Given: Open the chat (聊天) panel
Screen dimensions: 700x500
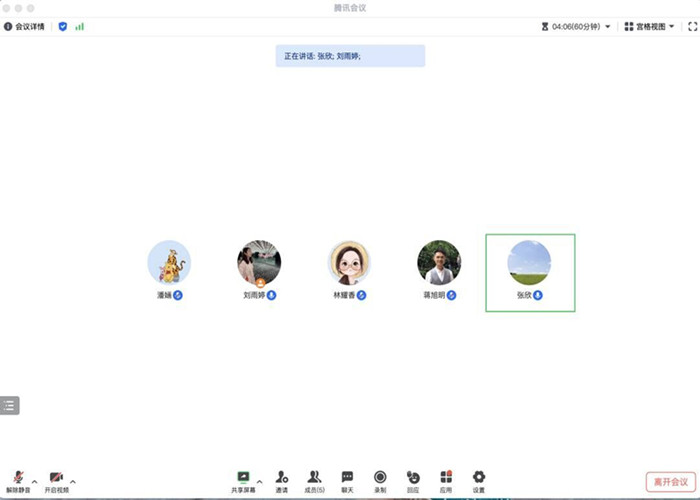Looking at the screenshot, I should (x=347, y=478).
